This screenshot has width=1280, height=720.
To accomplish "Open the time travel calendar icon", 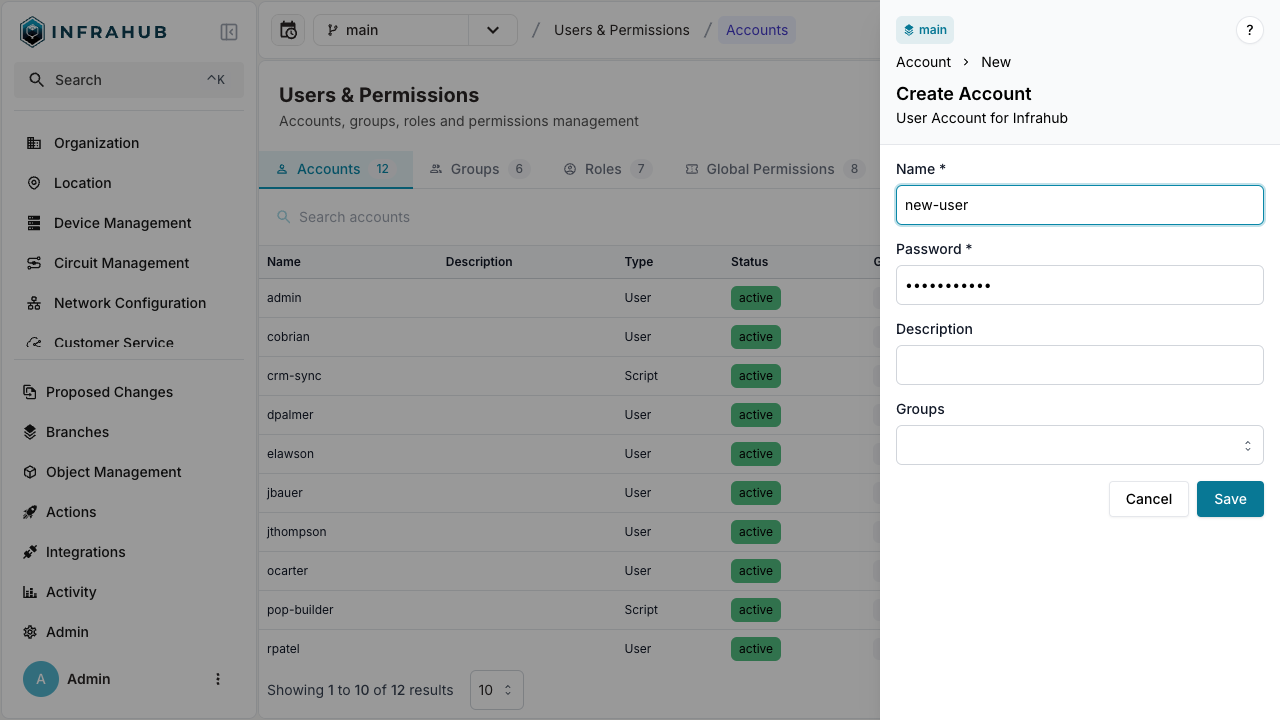I will (288, 30).
